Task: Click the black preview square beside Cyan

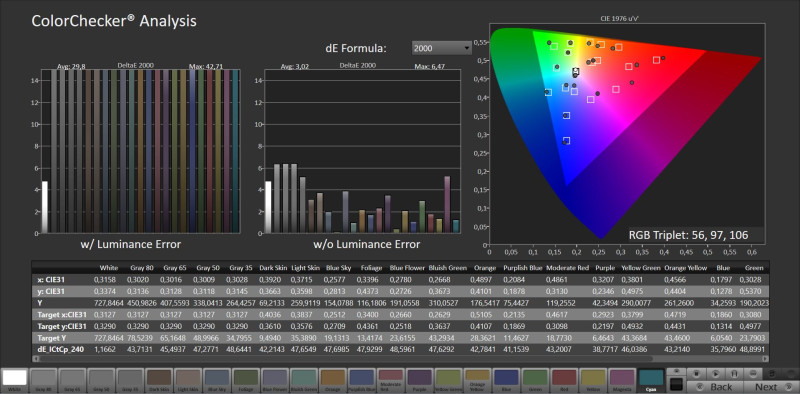Action: pos(677,384)
